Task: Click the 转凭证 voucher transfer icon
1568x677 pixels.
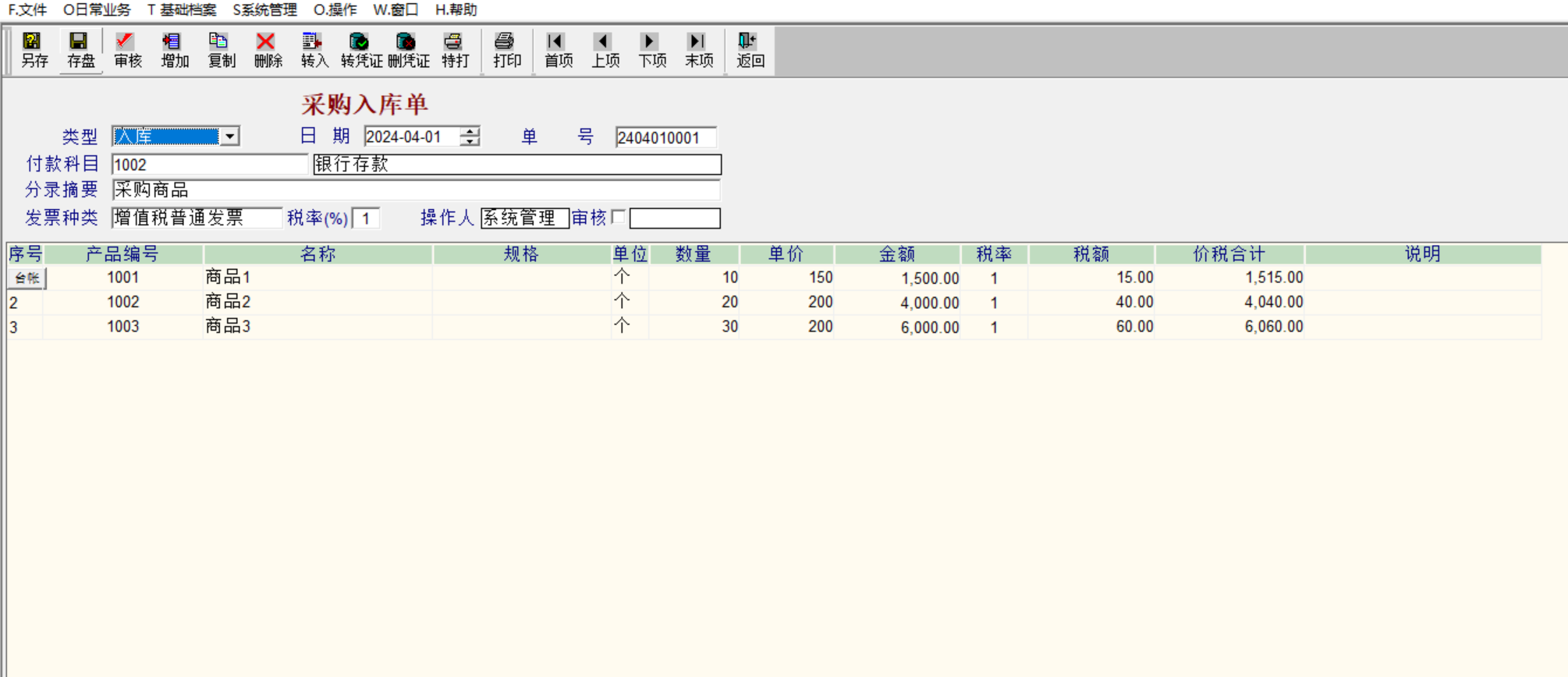Action: 361,51
